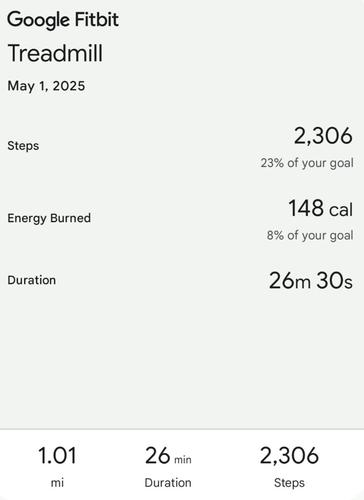Select the bottom Steps summary label
Screen dimensions: 364x500
point(289,483)
